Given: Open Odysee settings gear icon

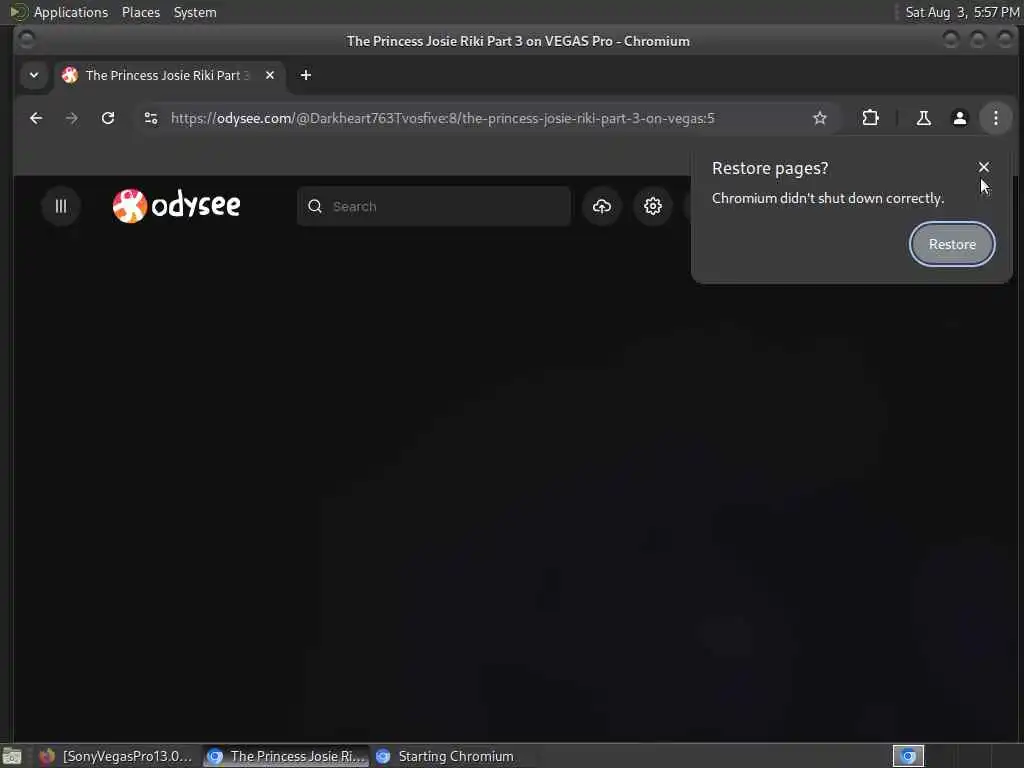Looking at the screenshot, I should pyautogui.click(x=652, y=206).
